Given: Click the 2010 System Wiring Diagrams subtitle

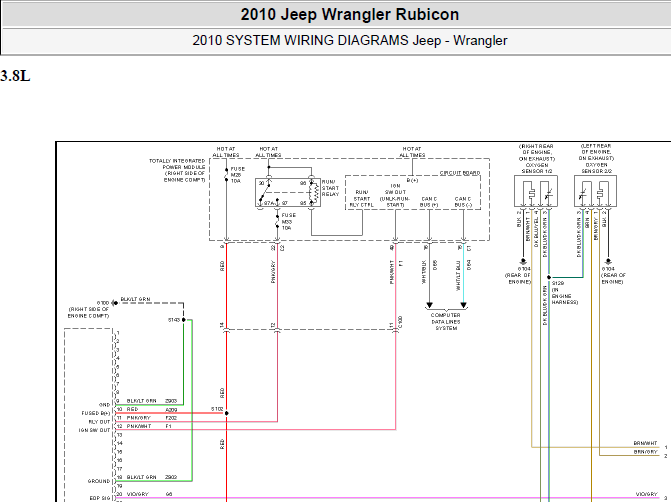Looking at the screenshot, I should click(349, 41).
